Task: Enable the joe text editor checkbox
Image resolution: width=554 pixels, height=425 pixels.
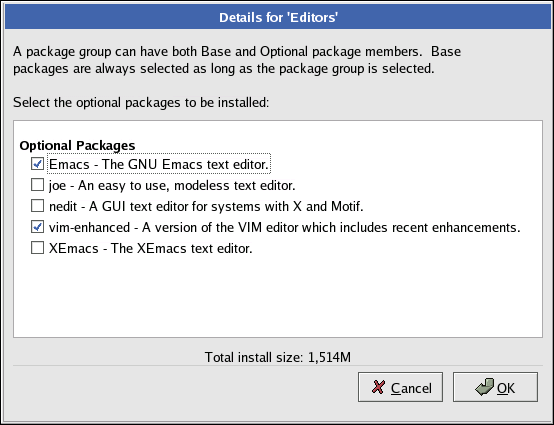Action: pyautogui.click(x=37, y=185)
